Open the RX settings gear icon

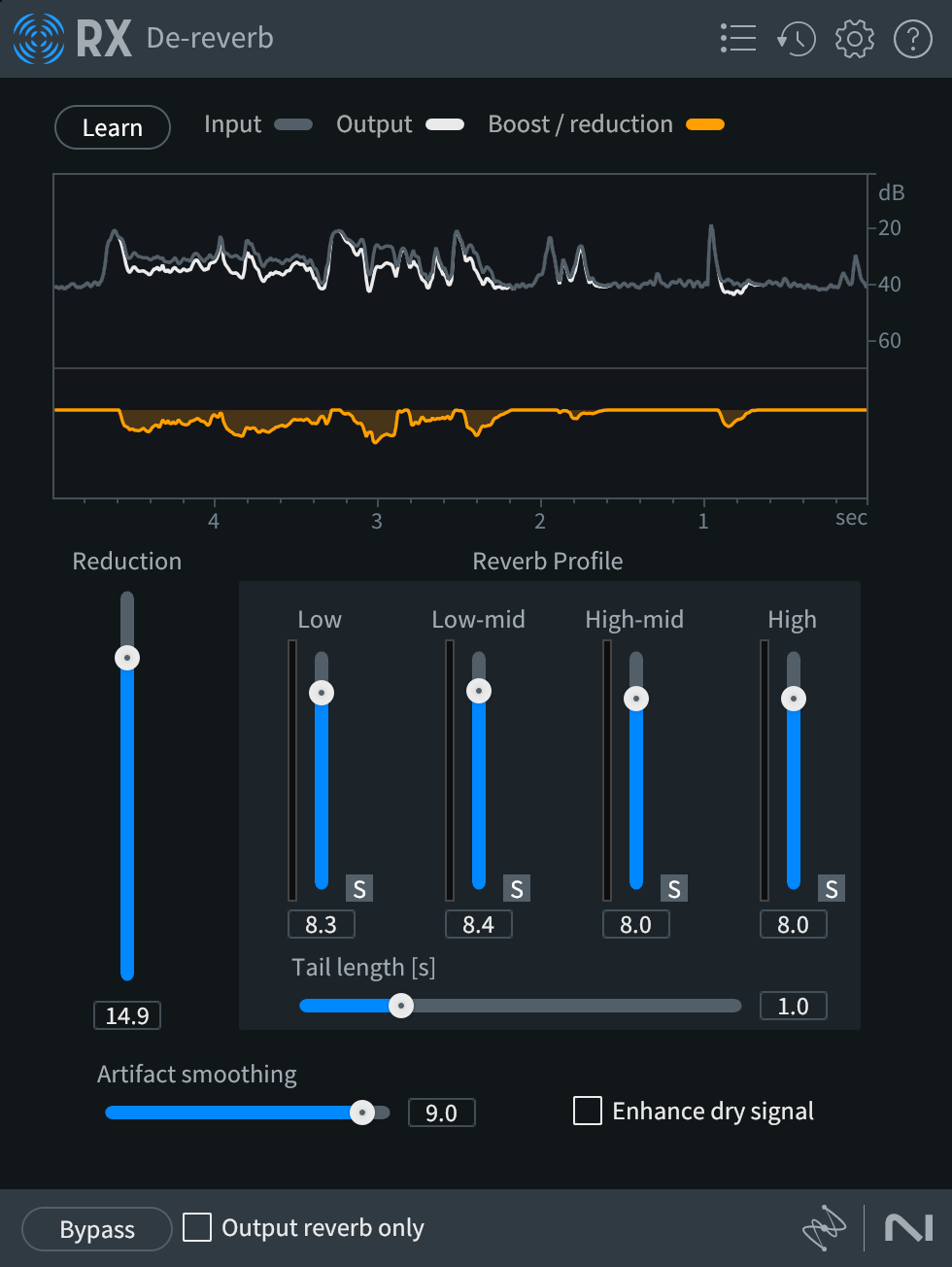tap(854, 39)
